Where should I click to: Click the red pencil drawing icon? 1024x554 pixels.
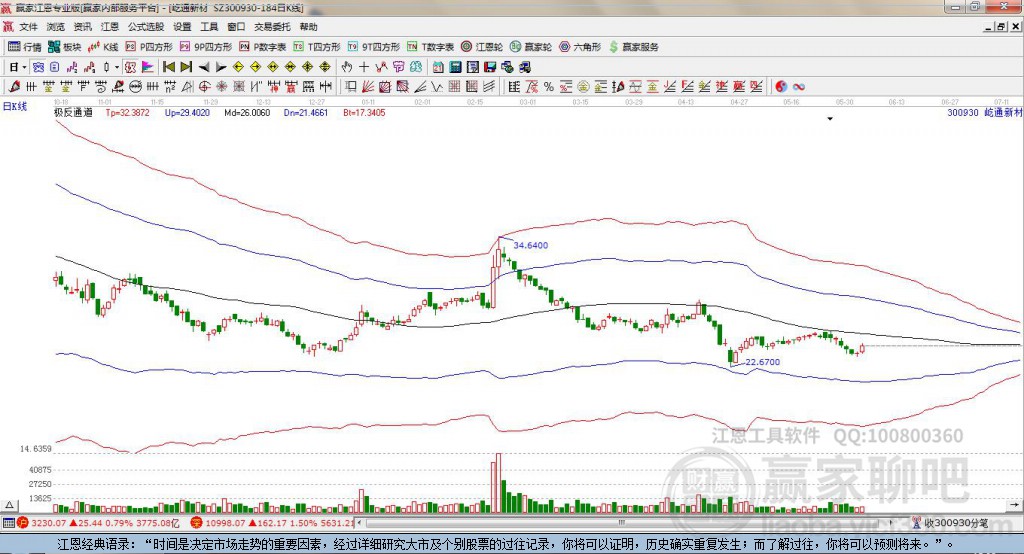click(14, 86)
